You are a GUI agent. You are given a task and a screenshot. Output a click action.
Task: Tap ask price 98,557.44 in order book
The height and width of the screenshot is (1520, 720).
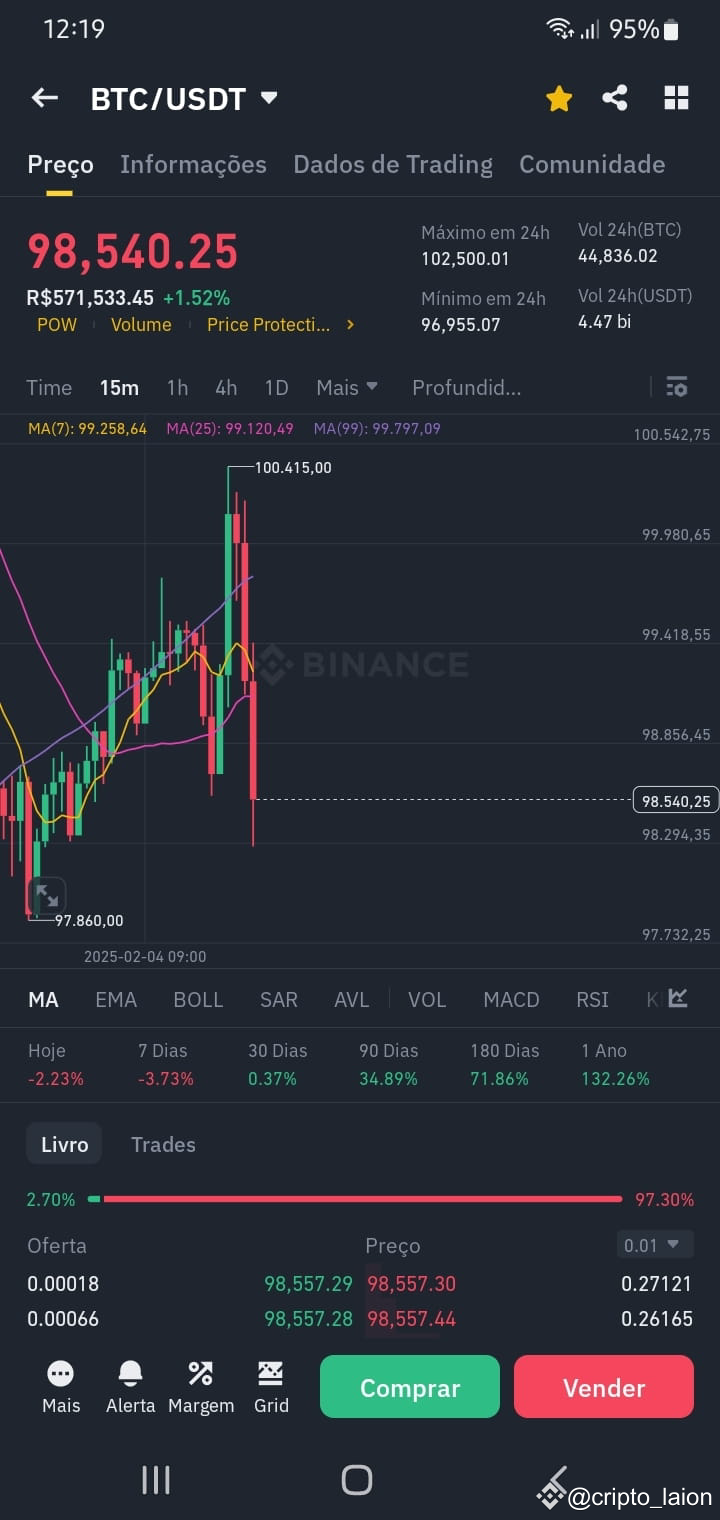[411, 1319]
